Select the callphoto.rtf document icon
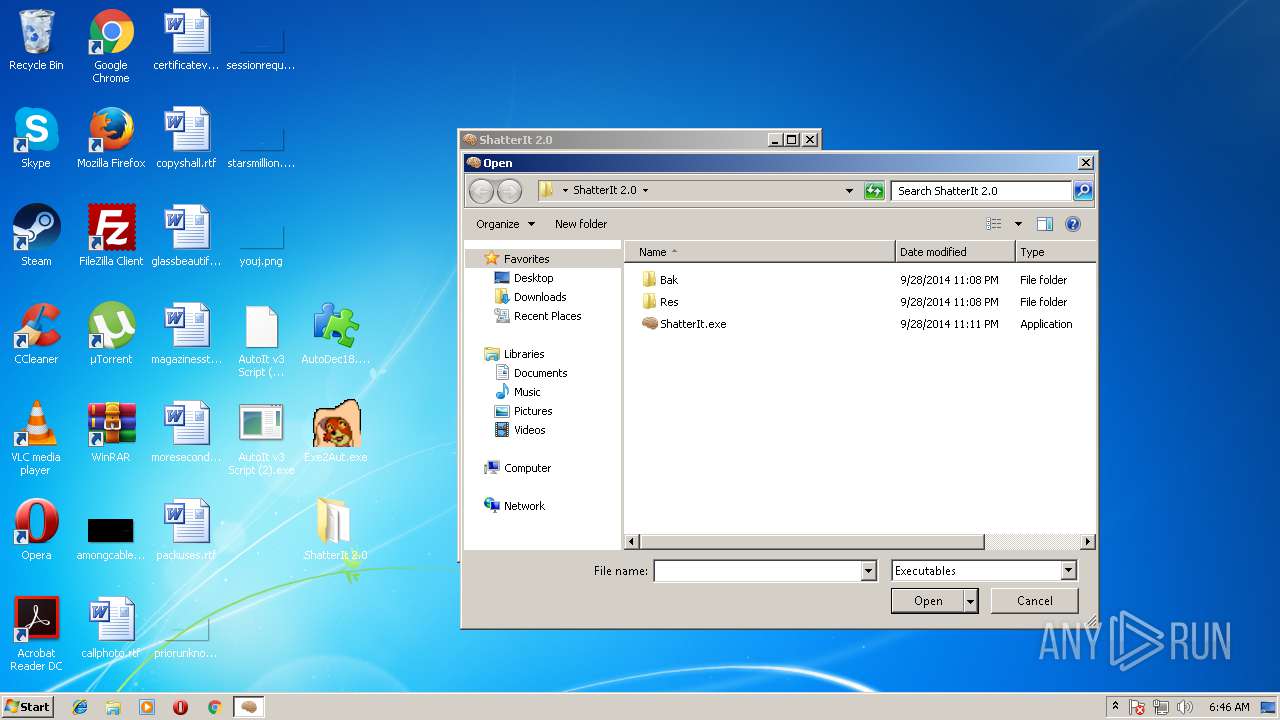Viewport: 1280px width, 720px height. (x=111, y=628)
